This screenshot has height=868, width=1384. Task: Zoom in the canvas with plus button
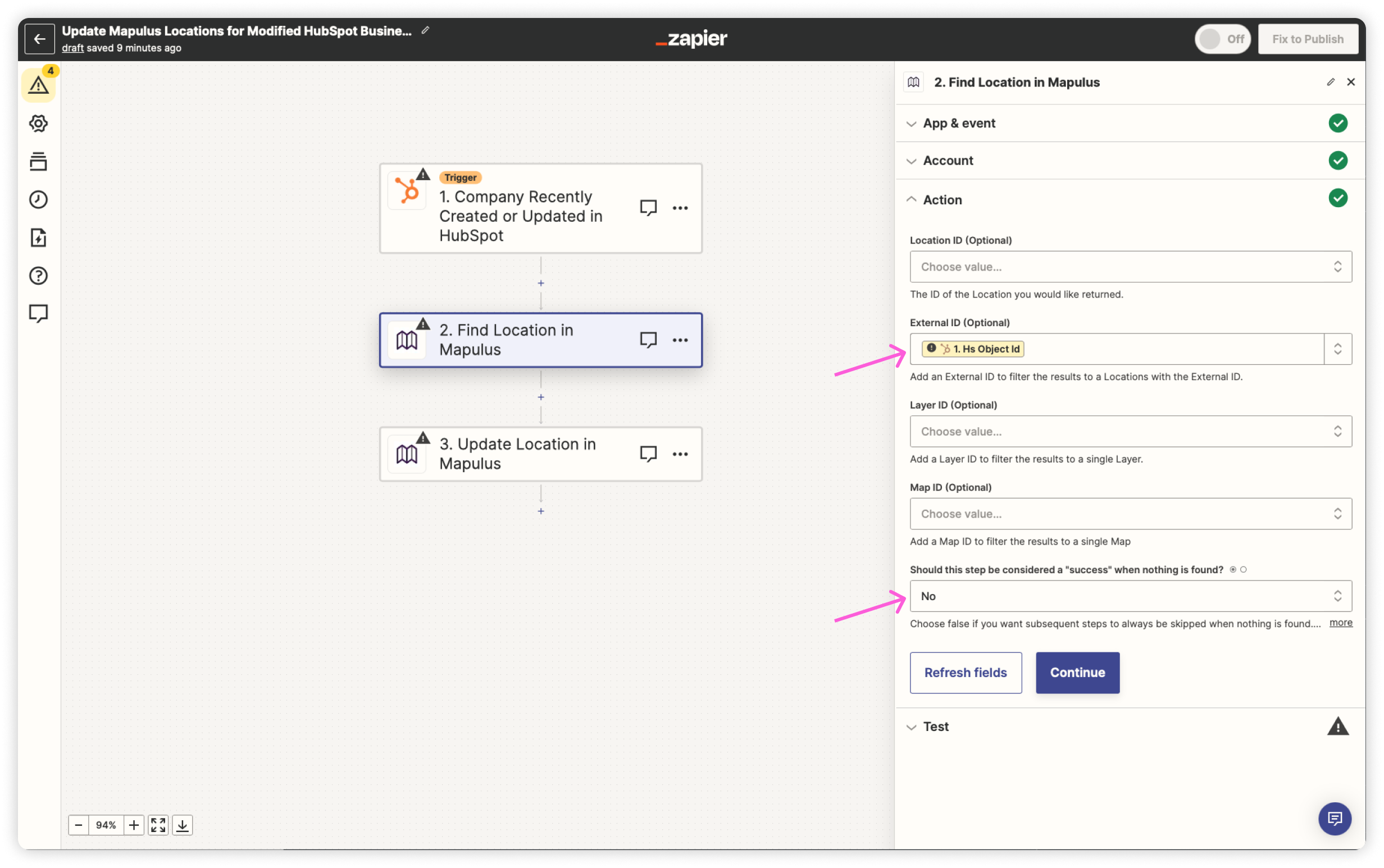tap(134, 825)
